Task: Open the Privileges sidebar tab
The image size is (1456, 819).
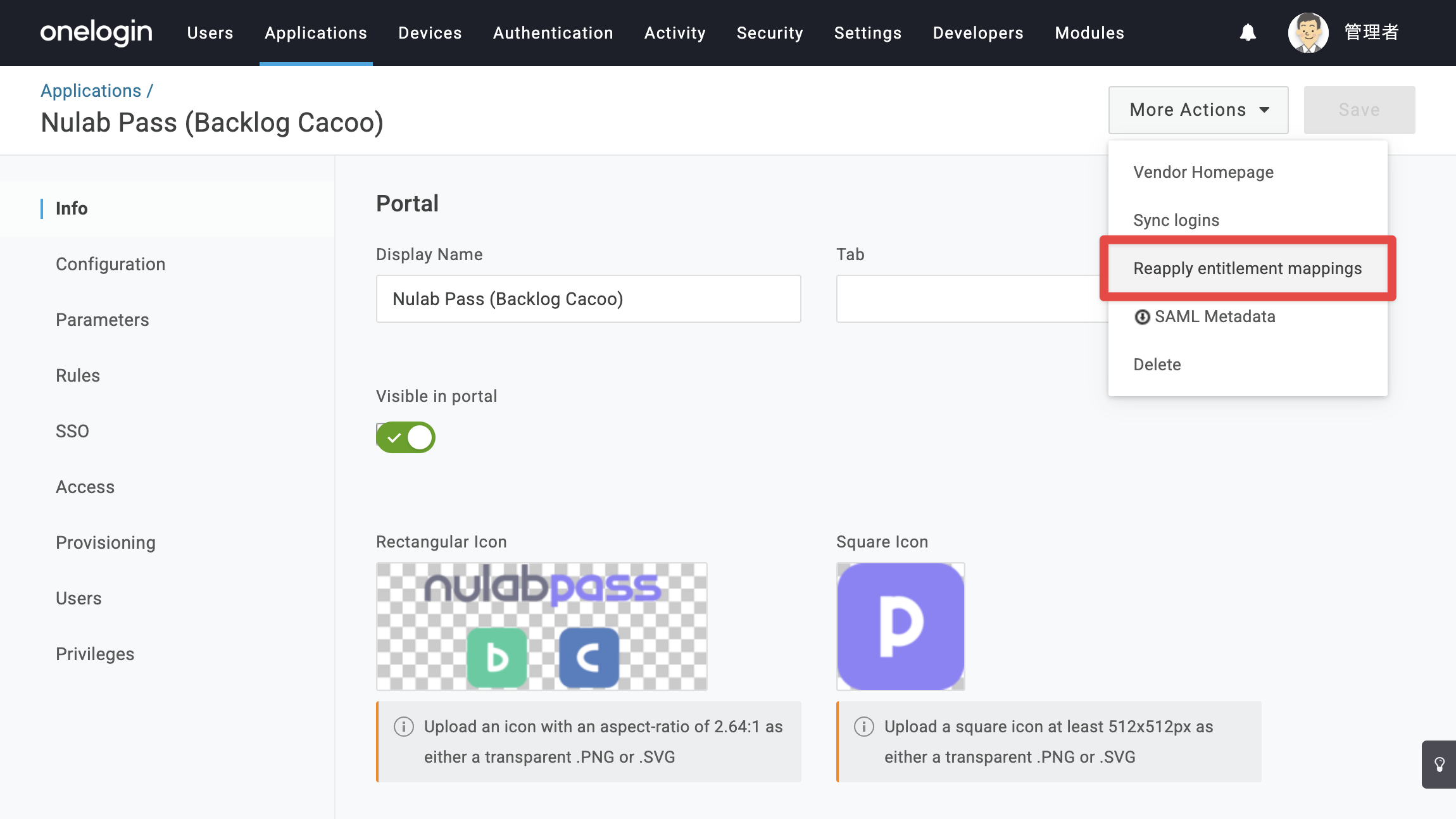Action: pyautogui.click(x=167, y=654)
